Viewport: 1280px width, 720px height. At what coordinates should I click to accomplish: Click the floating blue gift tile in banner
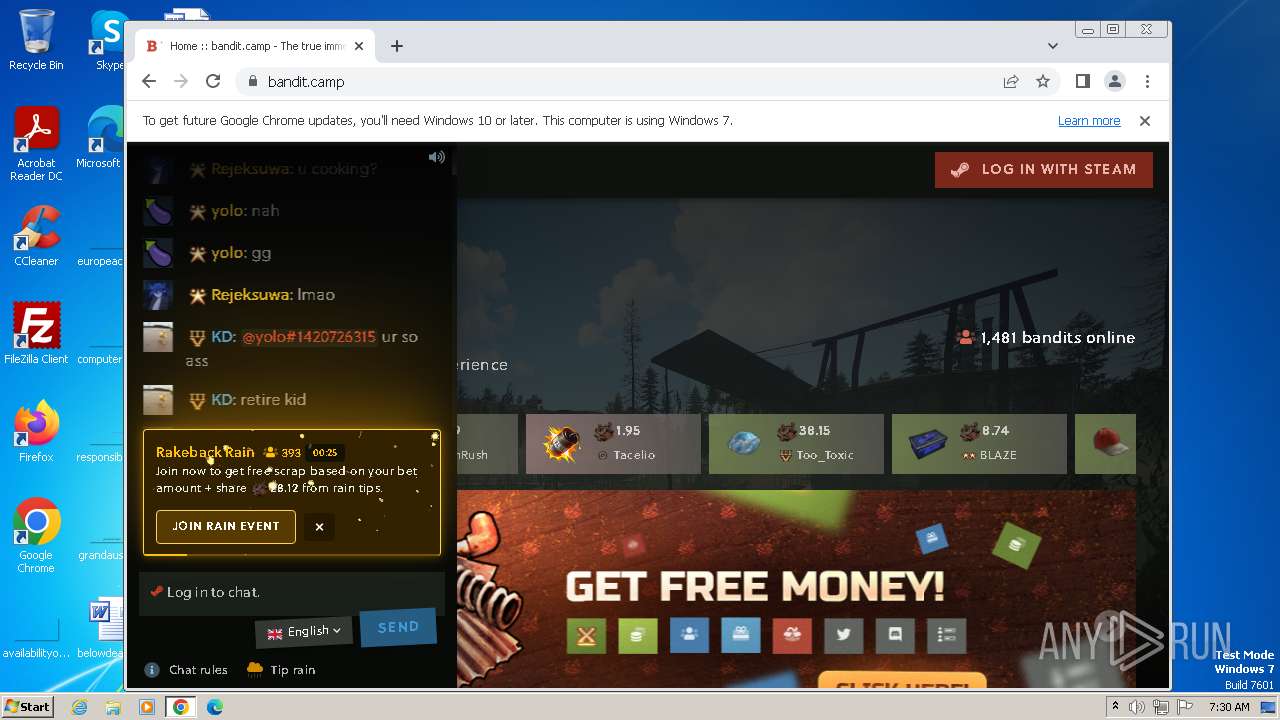click(932, 539)
